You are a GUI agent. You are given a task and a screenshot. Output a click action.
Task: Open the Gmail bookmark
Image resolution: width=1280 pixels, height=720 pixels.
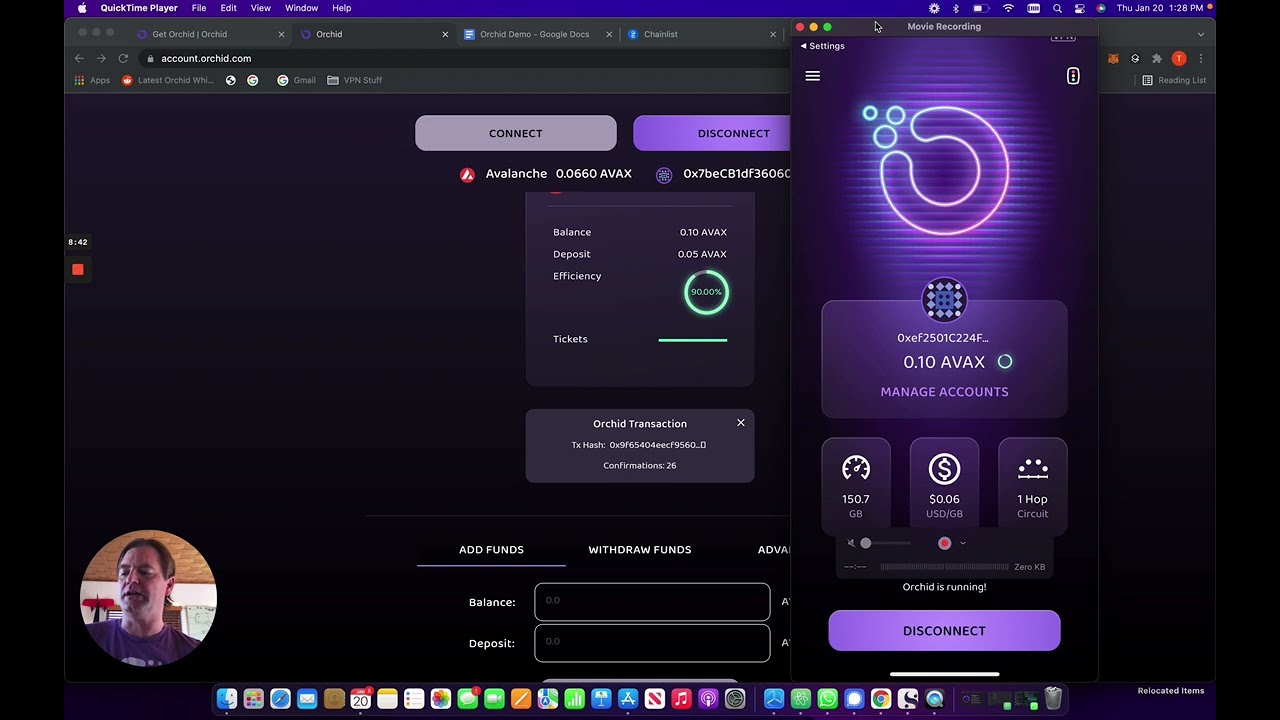point(296,80)
